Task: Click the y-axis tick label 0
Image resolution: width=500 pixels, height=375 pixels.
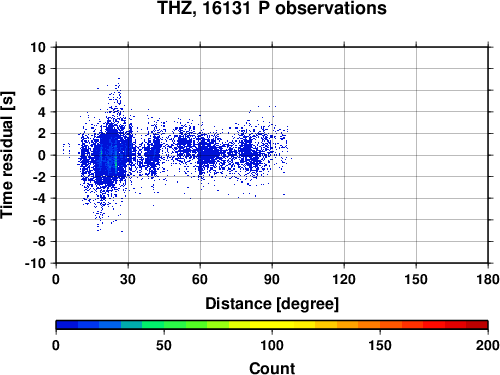Action: [42, 155]
